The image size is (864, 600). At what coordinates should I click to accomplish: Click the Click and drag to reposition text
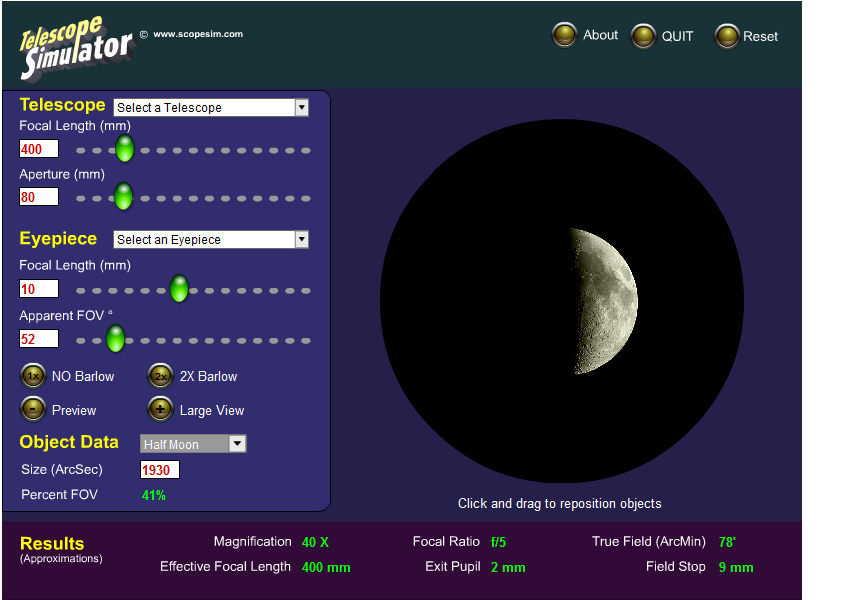[559, 504]
